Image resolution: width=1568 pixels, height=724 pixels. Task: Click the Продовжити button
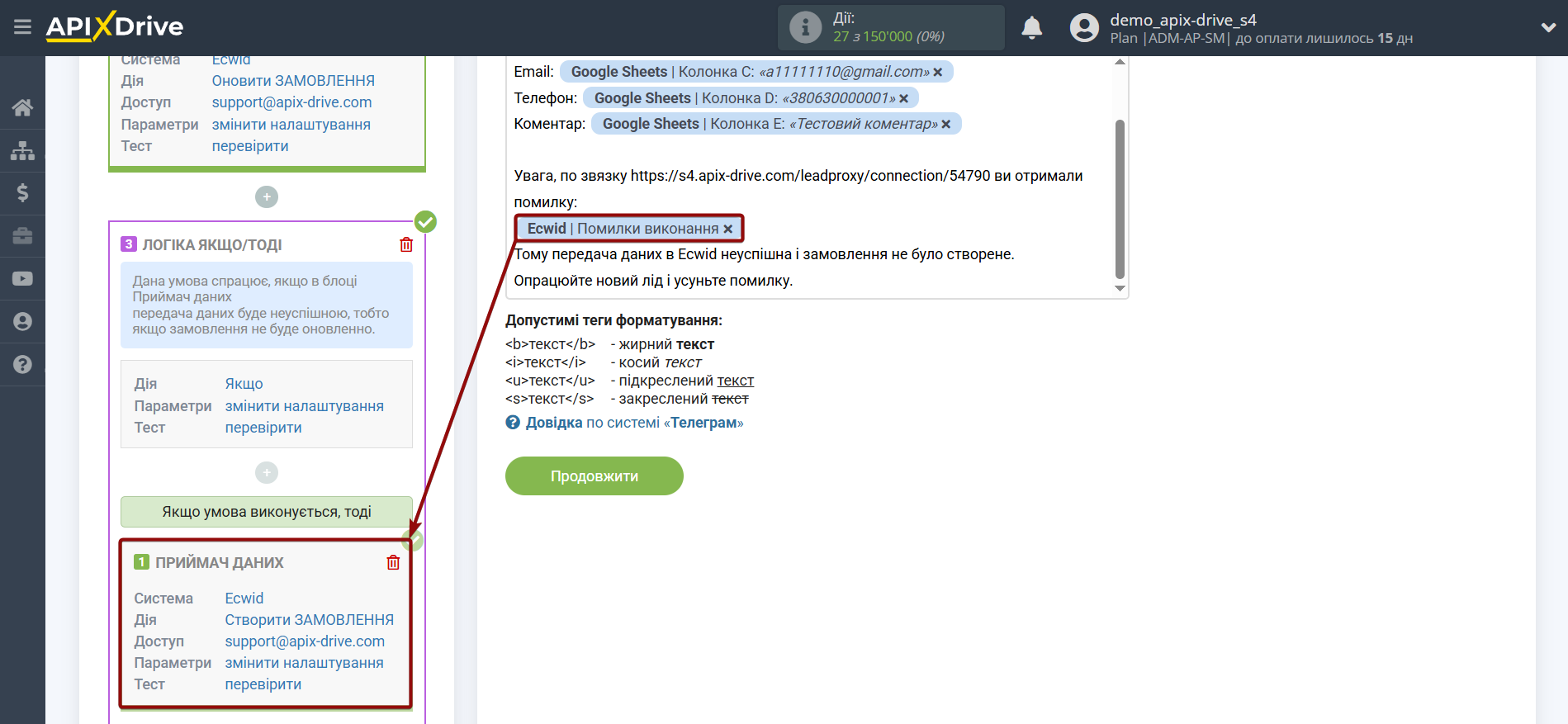click(595, 476)
